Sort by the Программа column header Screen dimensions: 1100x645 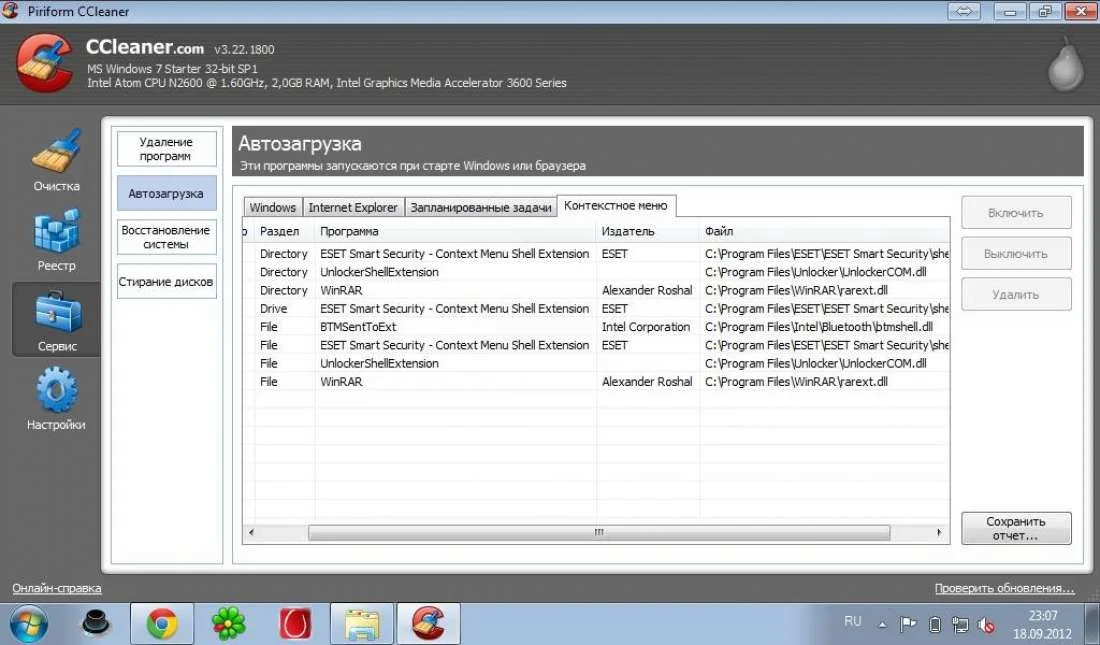coord(455,231)
